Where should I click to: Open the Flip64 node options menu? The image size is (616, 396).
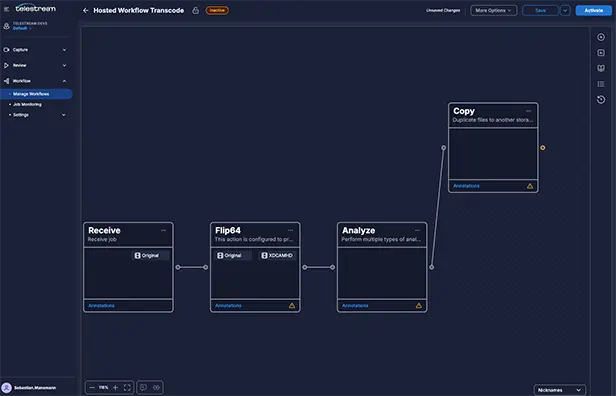click(x=290, y=231)
